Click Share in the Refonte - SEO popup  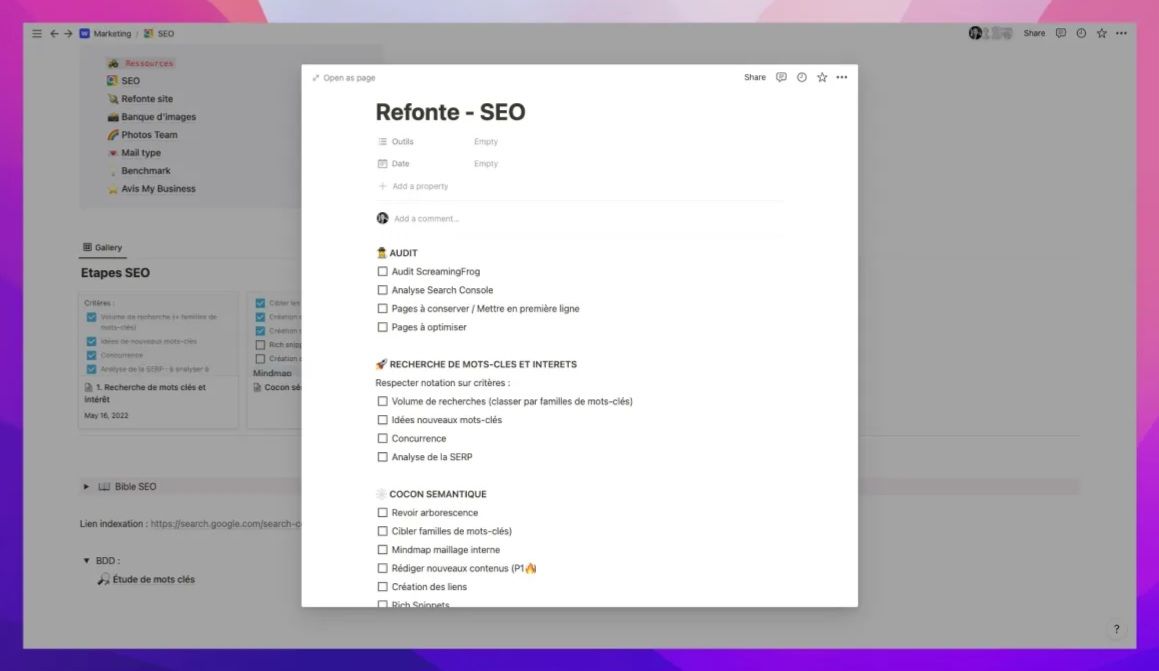point(755,77)
